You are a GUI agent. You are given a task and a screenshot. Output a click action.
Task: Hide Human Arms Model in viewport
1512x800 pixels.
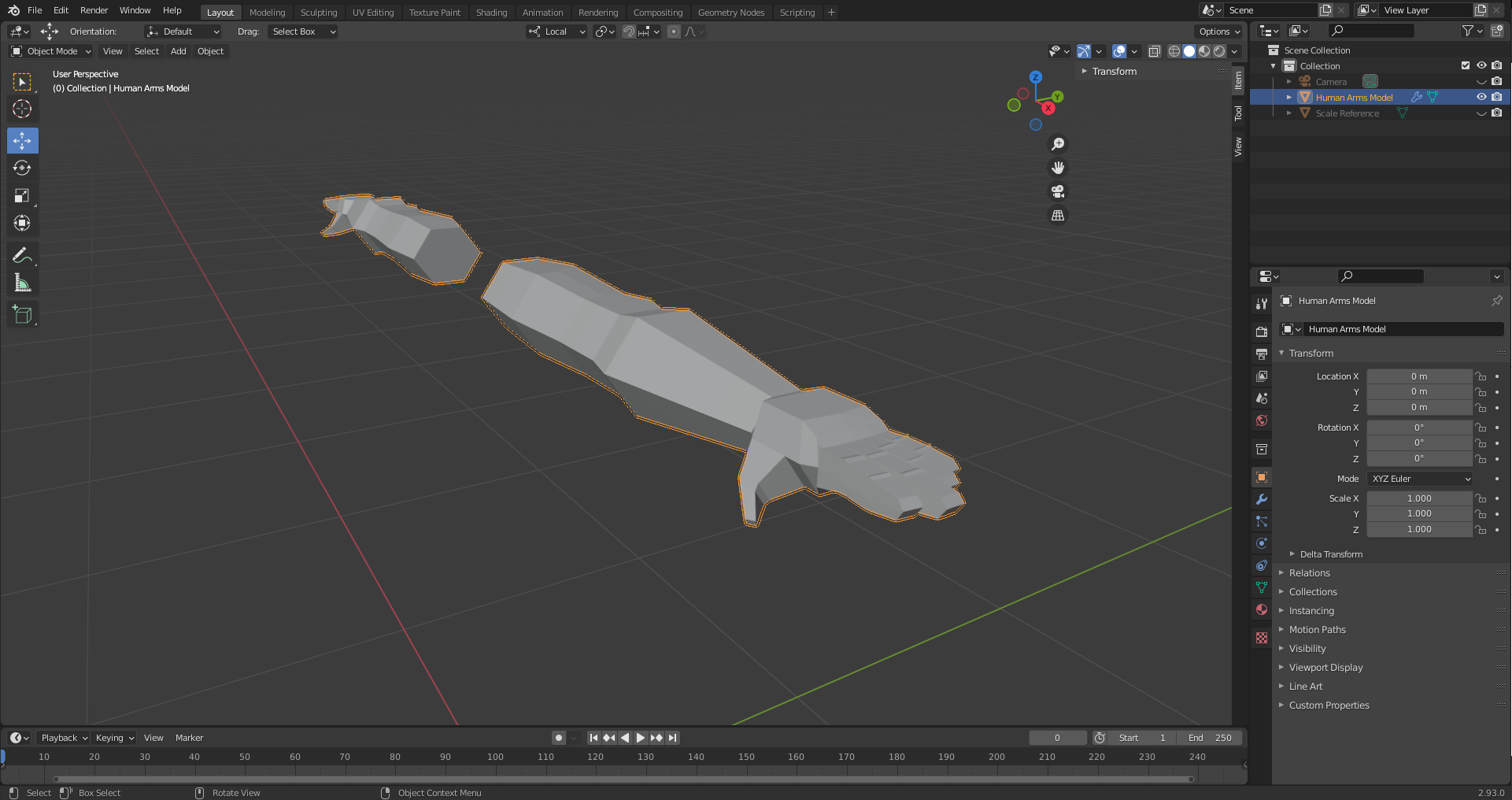click(1481, 97)
